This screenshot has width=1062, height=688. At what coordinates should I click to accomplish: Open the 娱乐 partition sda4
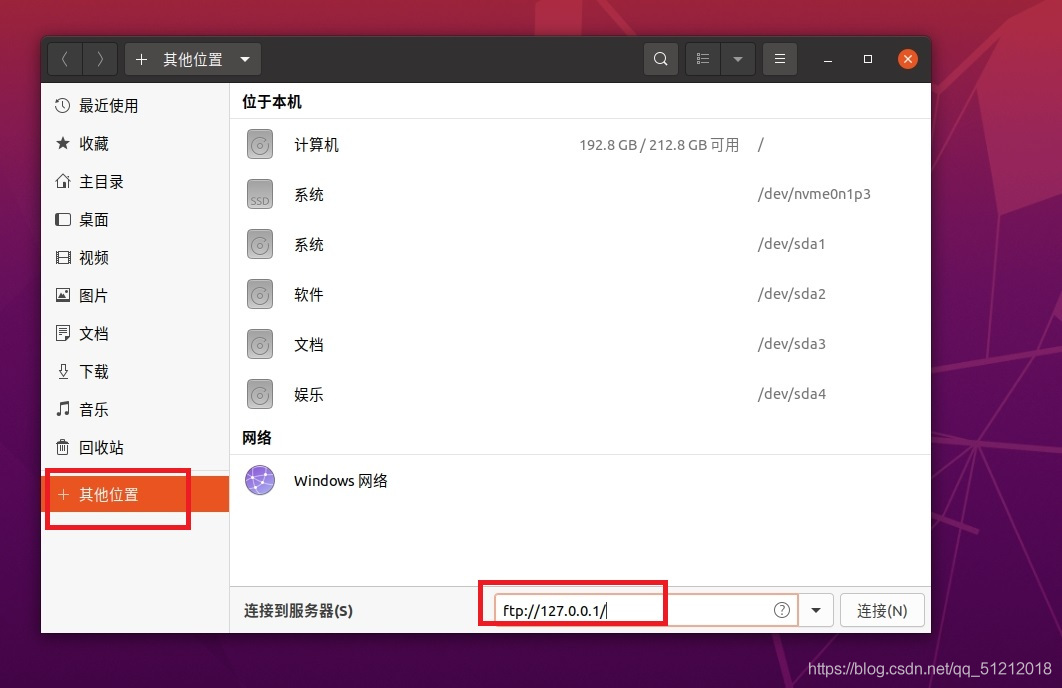pos(580,394)
